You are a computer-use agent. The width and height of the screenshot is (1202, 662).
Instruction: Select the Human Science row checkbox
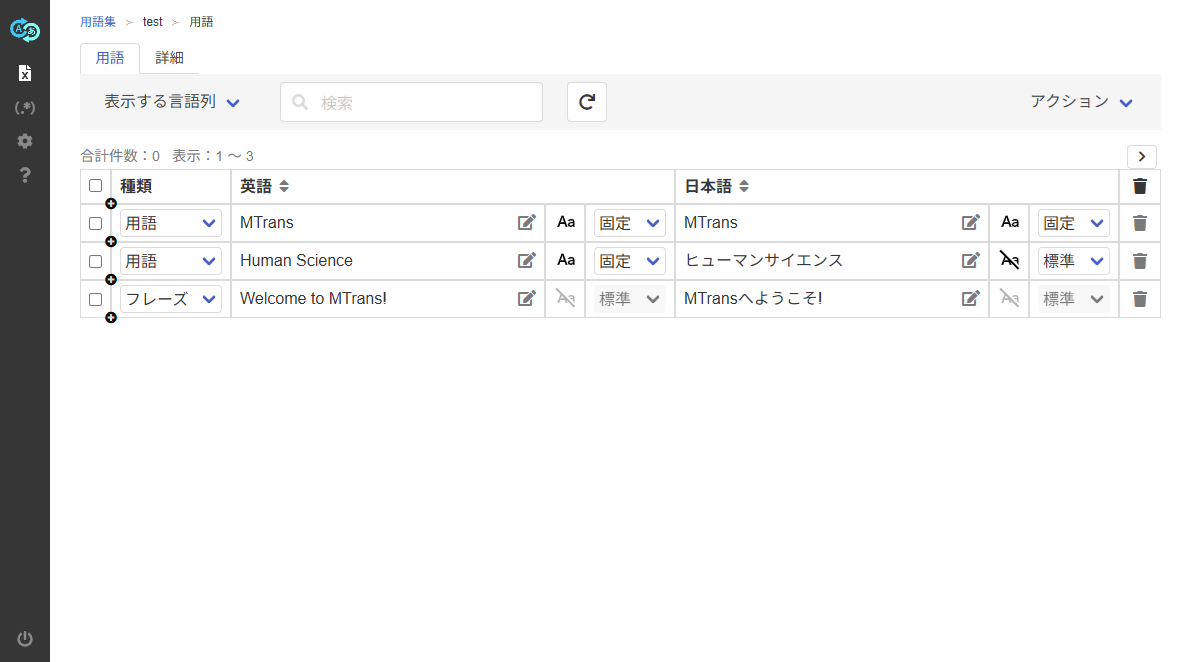click(x=95, y=261)
